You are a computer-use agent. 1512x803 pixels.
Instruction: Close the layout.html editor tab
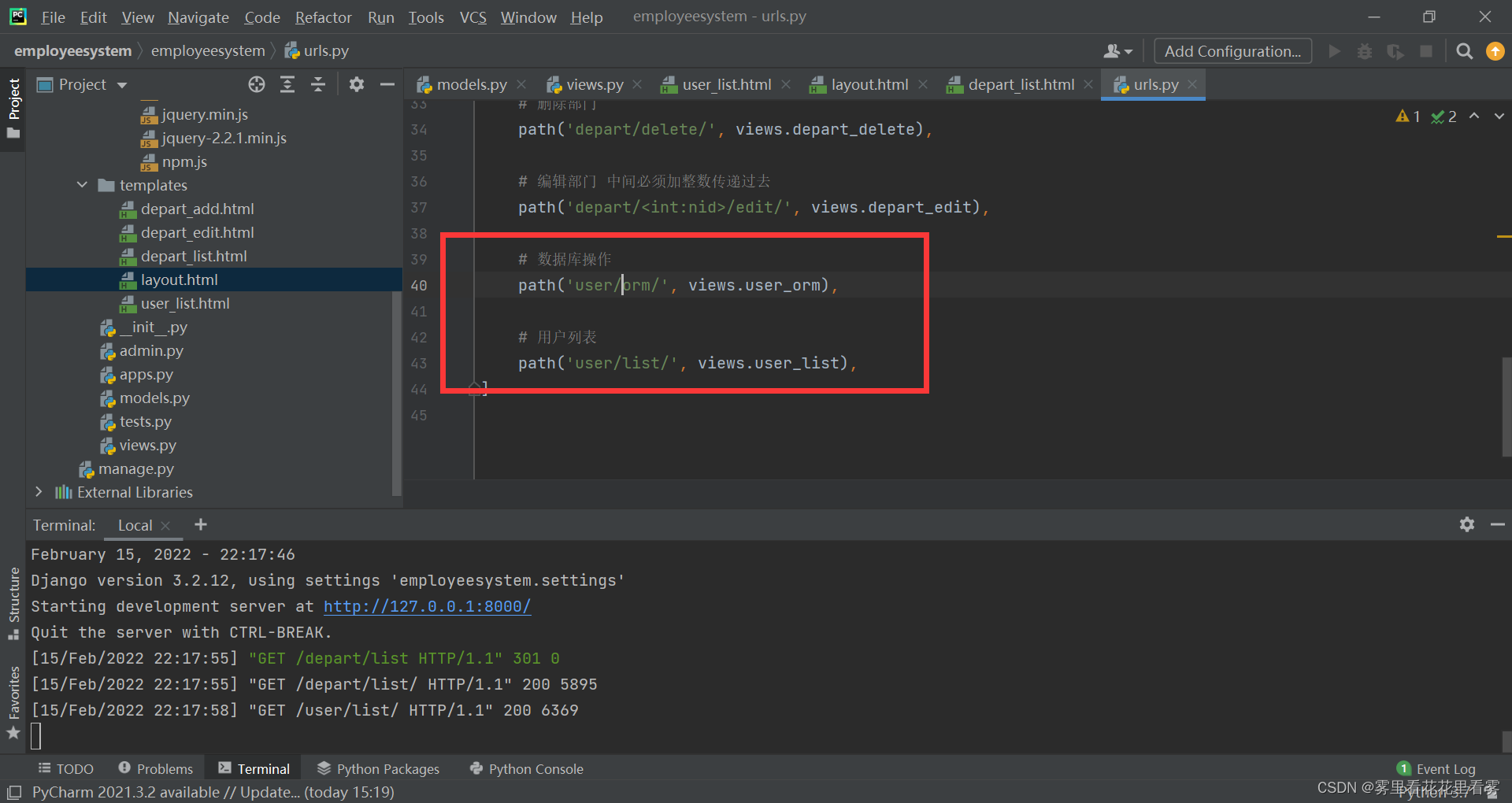pos(923,84)
